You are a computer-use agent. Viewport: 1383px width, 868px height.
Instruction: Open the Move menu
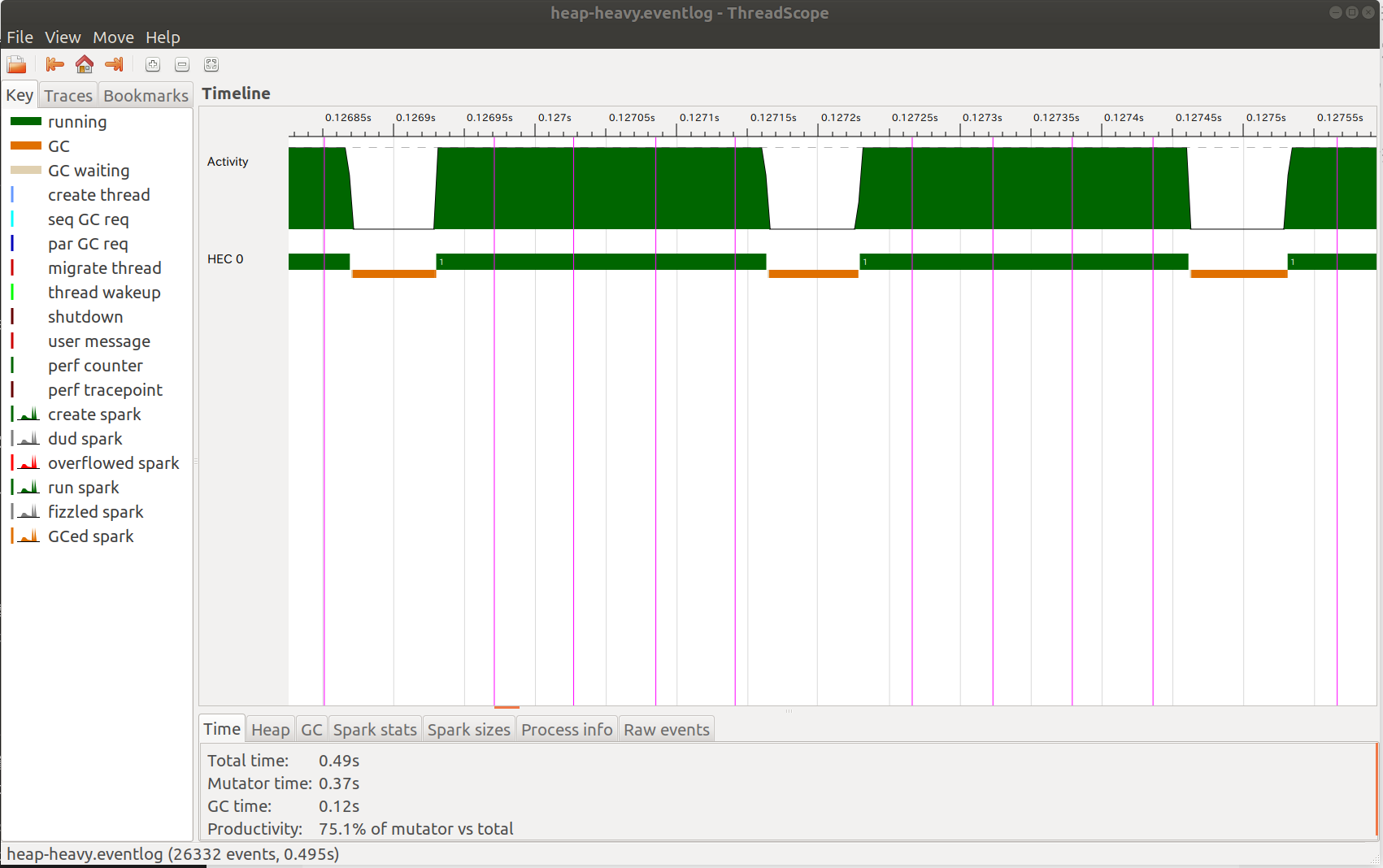113,37
